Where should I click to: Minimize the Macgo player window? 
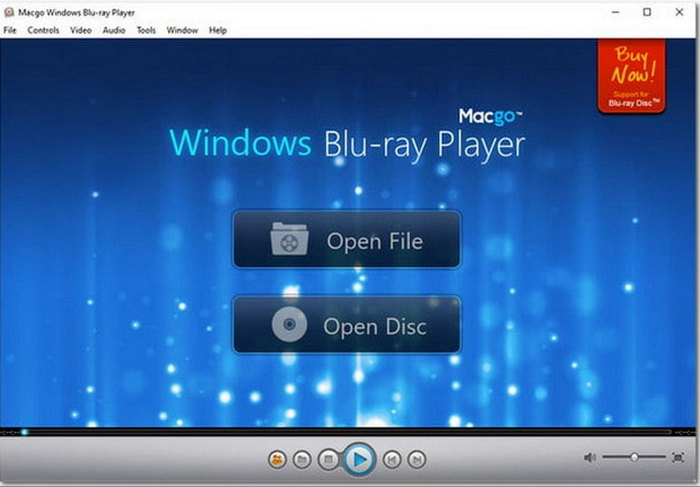click(616, 12)
